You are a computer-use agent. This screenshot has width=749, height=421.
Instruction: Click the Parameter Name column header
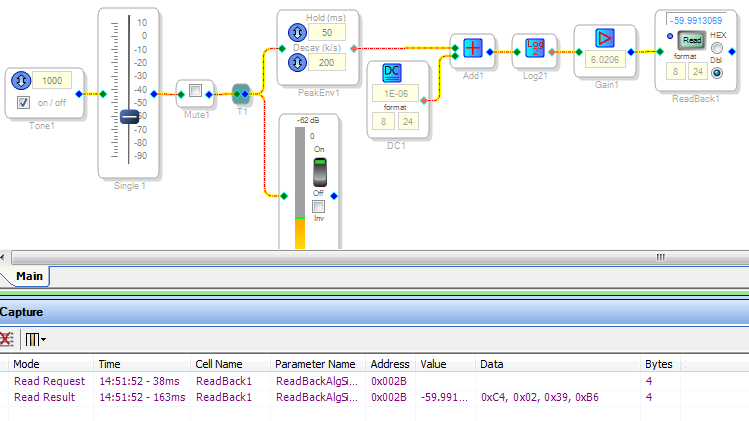318,364
